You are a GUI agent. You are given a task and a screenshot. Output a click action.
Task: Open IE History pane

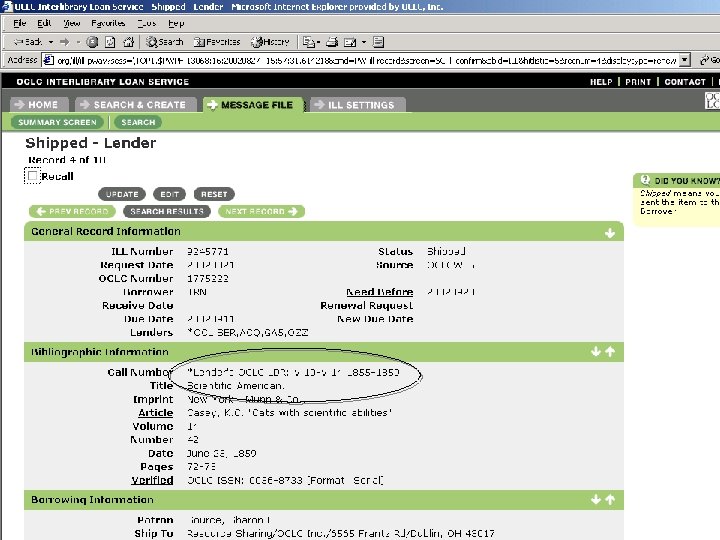click(270, 42)
